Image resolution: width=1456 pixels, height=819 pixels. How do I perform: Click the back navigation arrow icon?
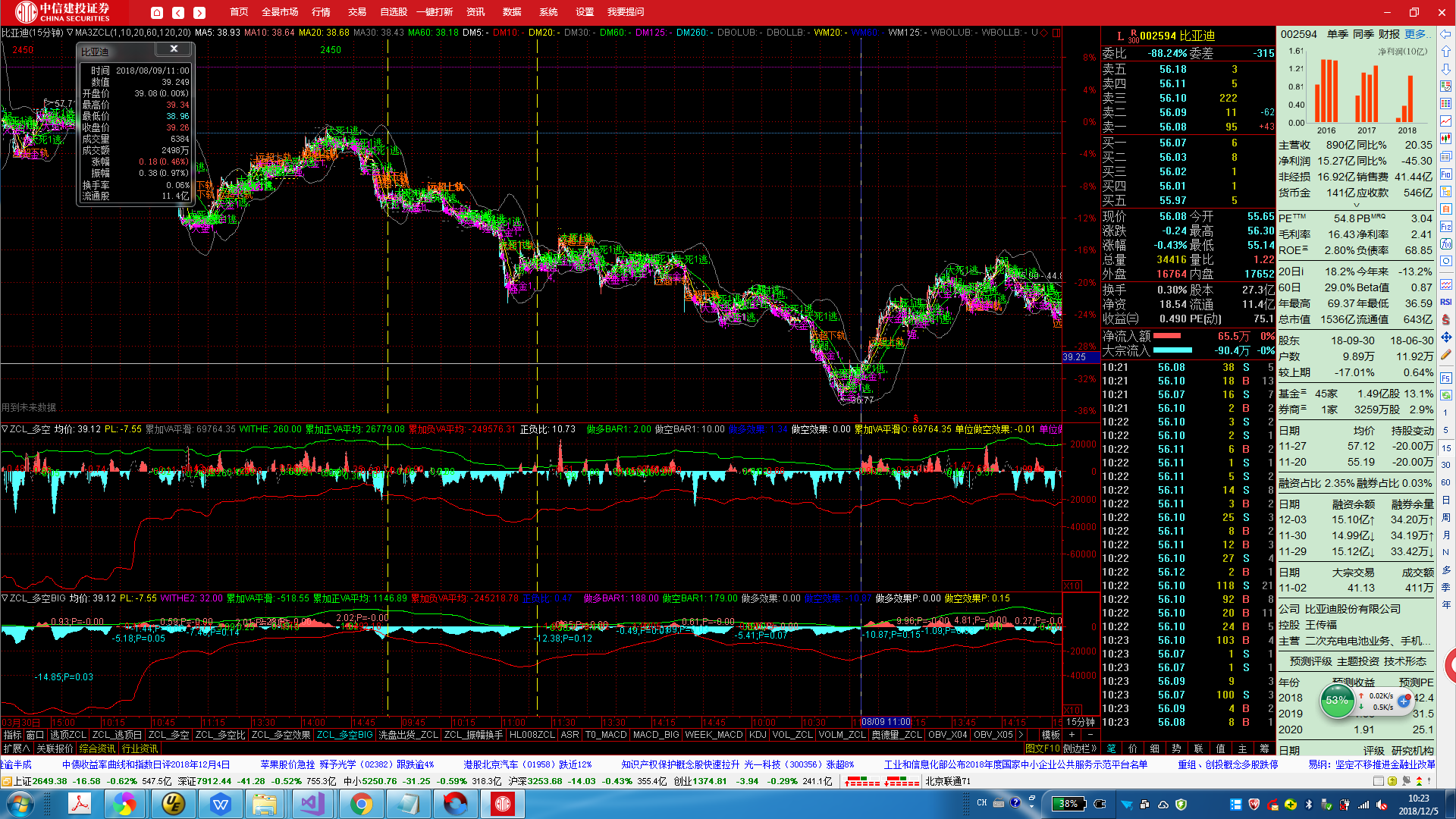(178, 12)
